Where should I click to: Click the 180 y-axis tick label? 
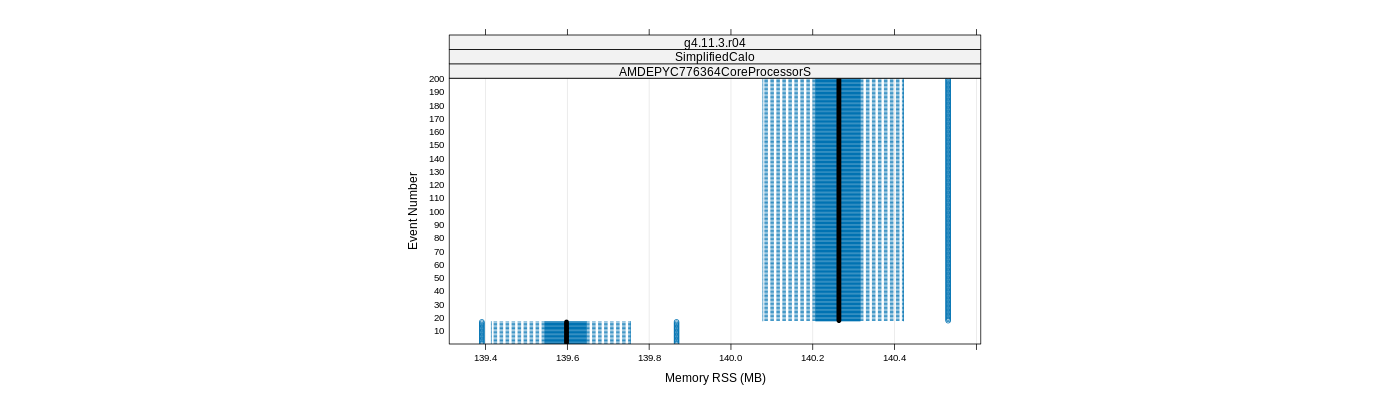click(x=436, y=105)
